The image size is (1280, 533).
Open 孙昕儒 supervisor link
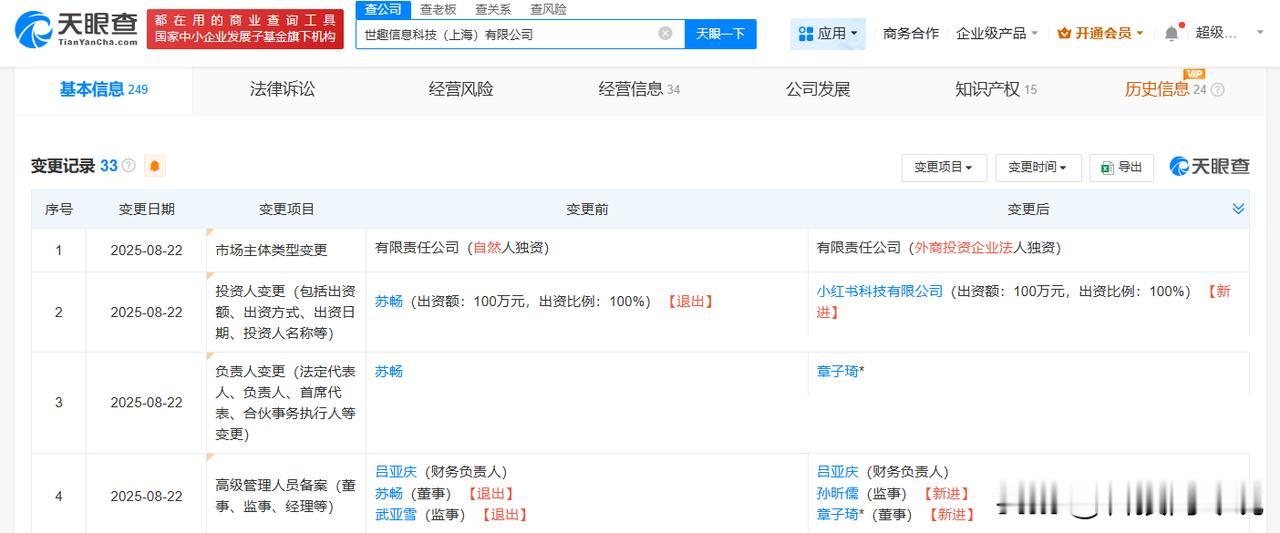tap(837, 493)
